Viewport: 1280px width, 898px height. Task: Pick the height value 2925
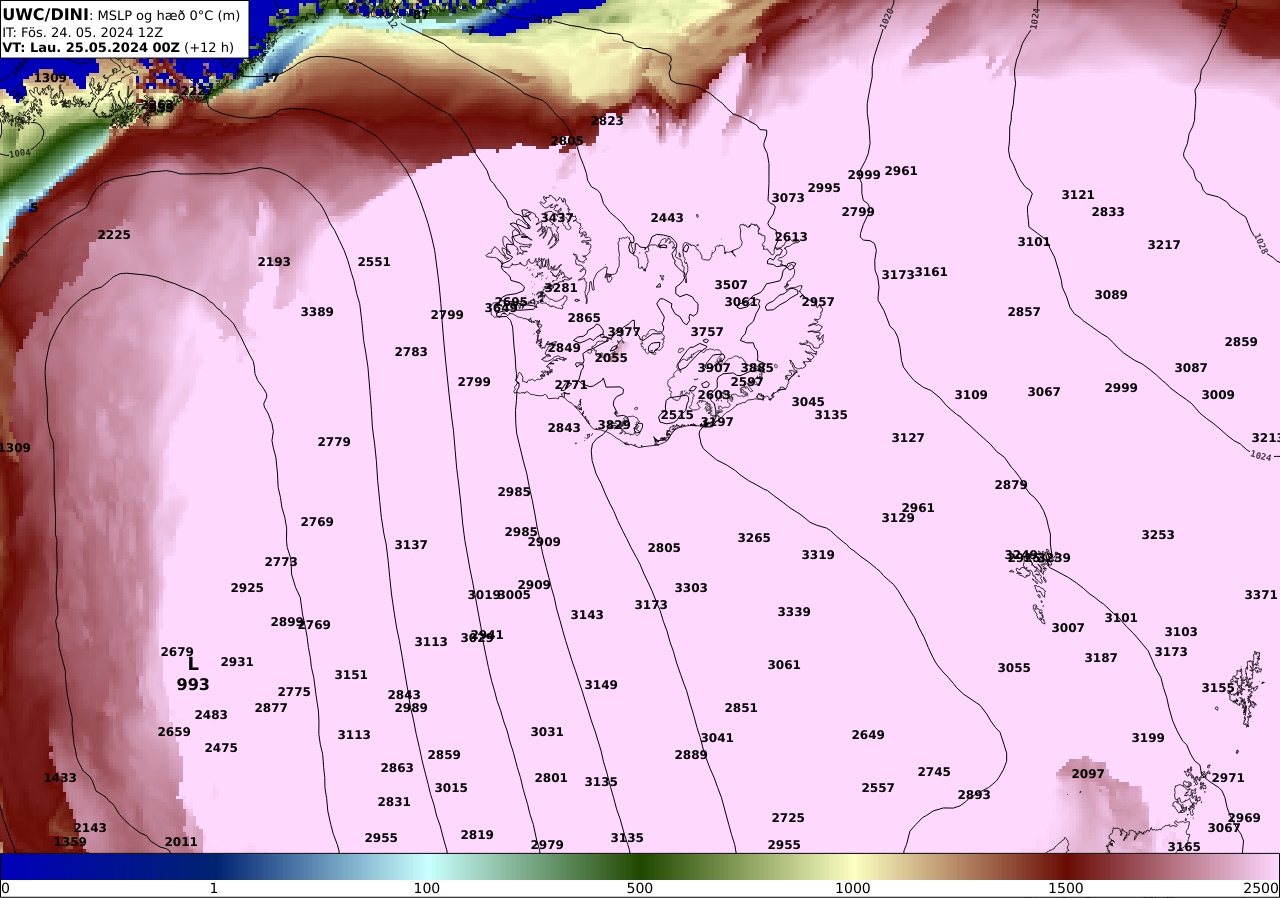247,588
